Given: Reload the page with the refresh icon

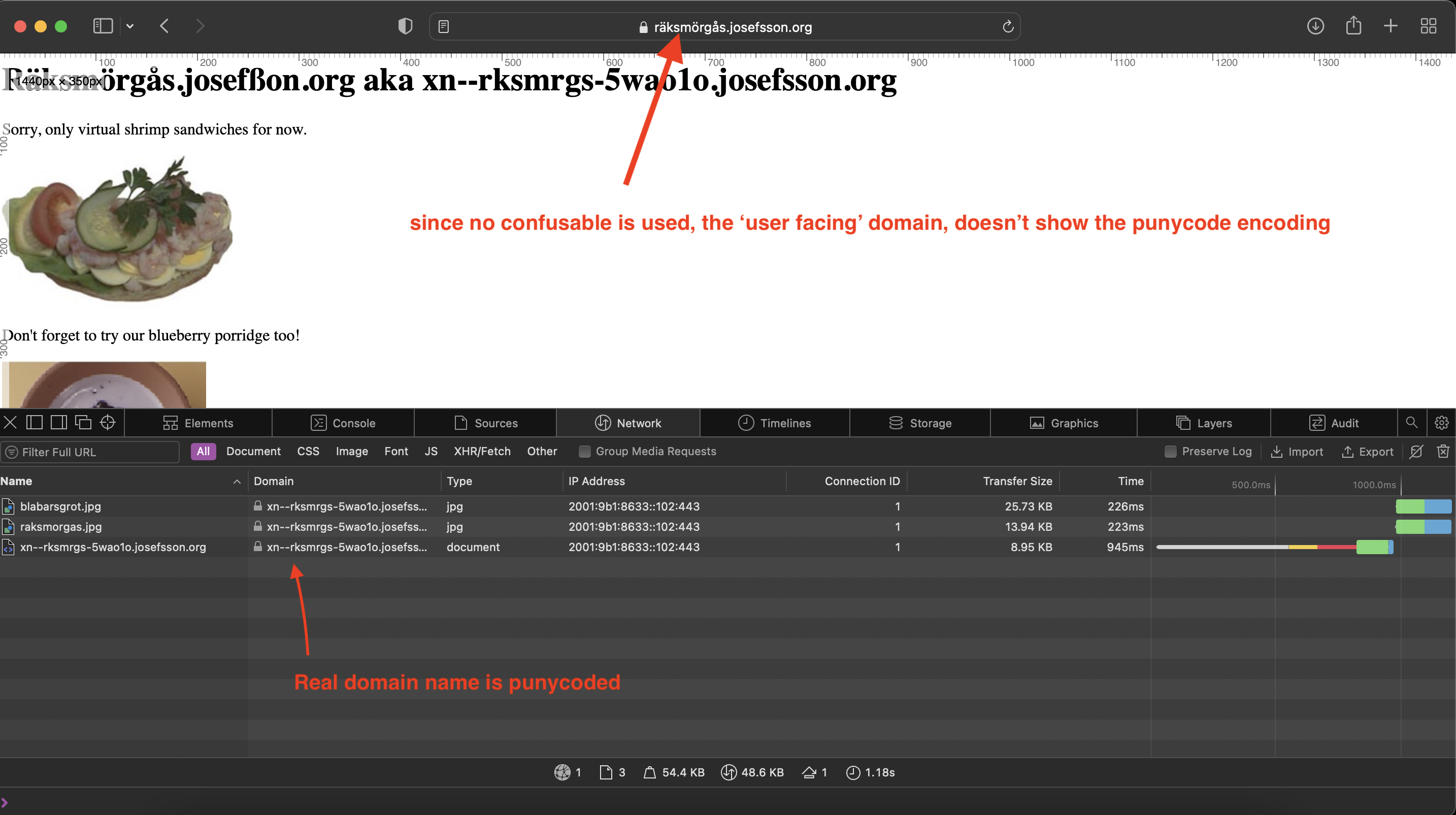Looking at the screenshot, I should click(x=1008, y=26).
